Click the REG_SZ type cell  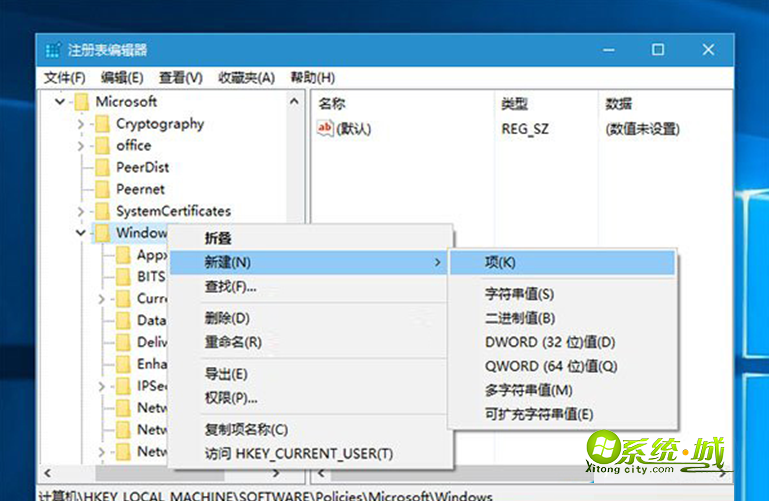click(525, 129)
